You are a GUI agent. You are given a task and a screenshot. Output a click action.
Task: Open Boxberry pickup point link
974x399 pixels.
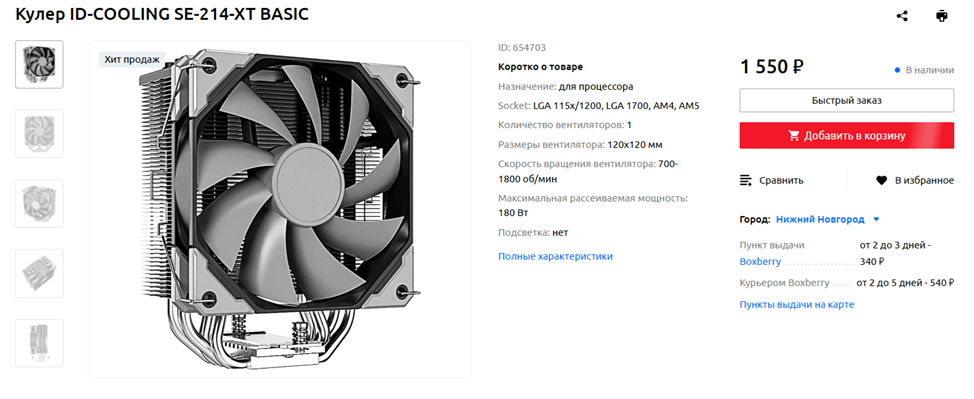pyautogui.click(x=760, y=262)
